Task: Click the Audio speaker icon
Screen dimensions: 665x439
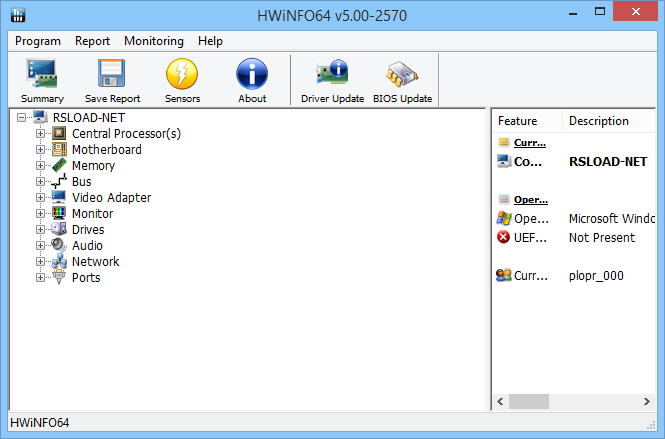Action: pyautogui.click(x=59, y=245)
